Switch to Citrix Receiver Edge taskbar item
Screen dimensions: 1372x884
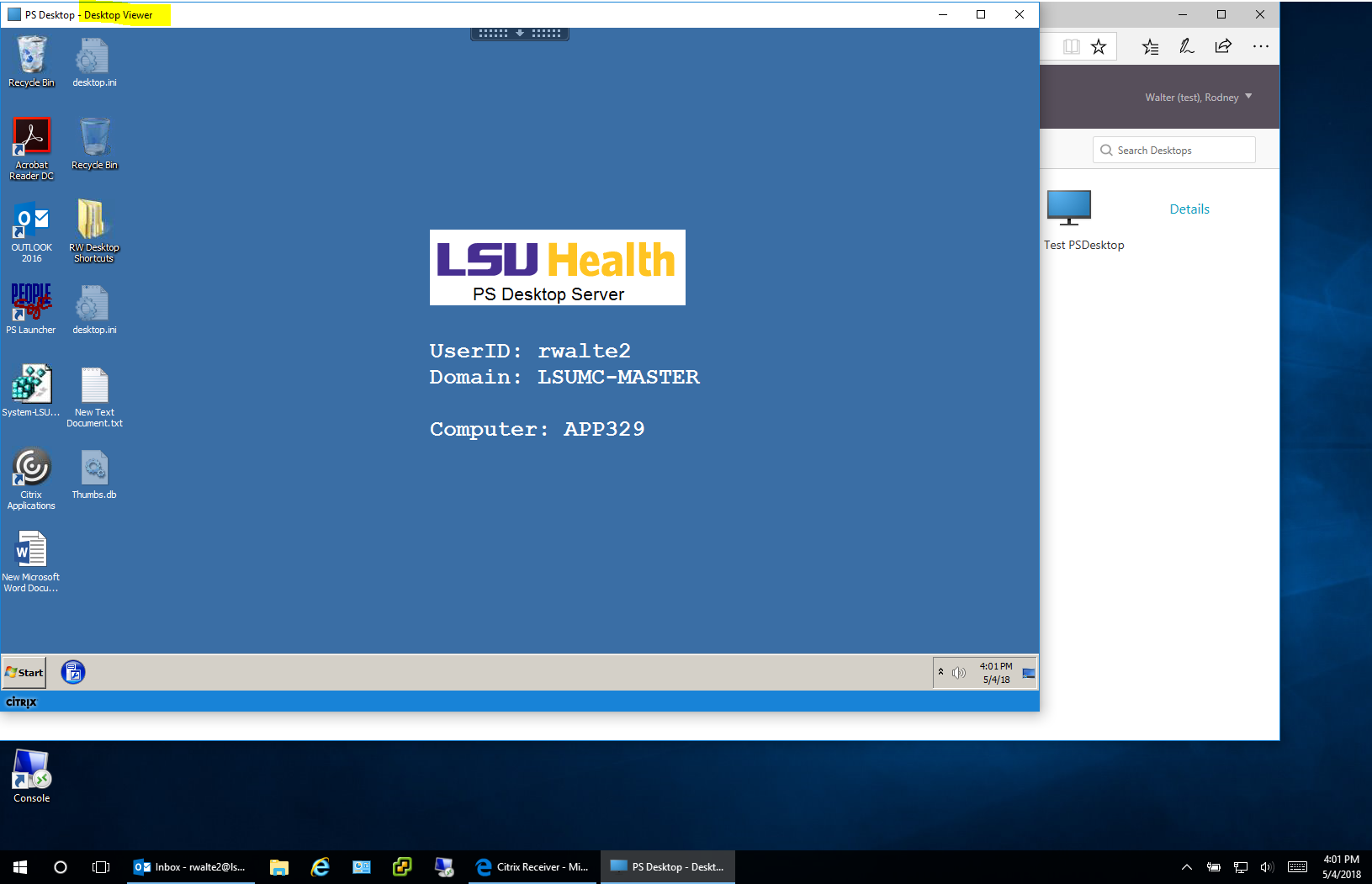[x=532, y=867]
